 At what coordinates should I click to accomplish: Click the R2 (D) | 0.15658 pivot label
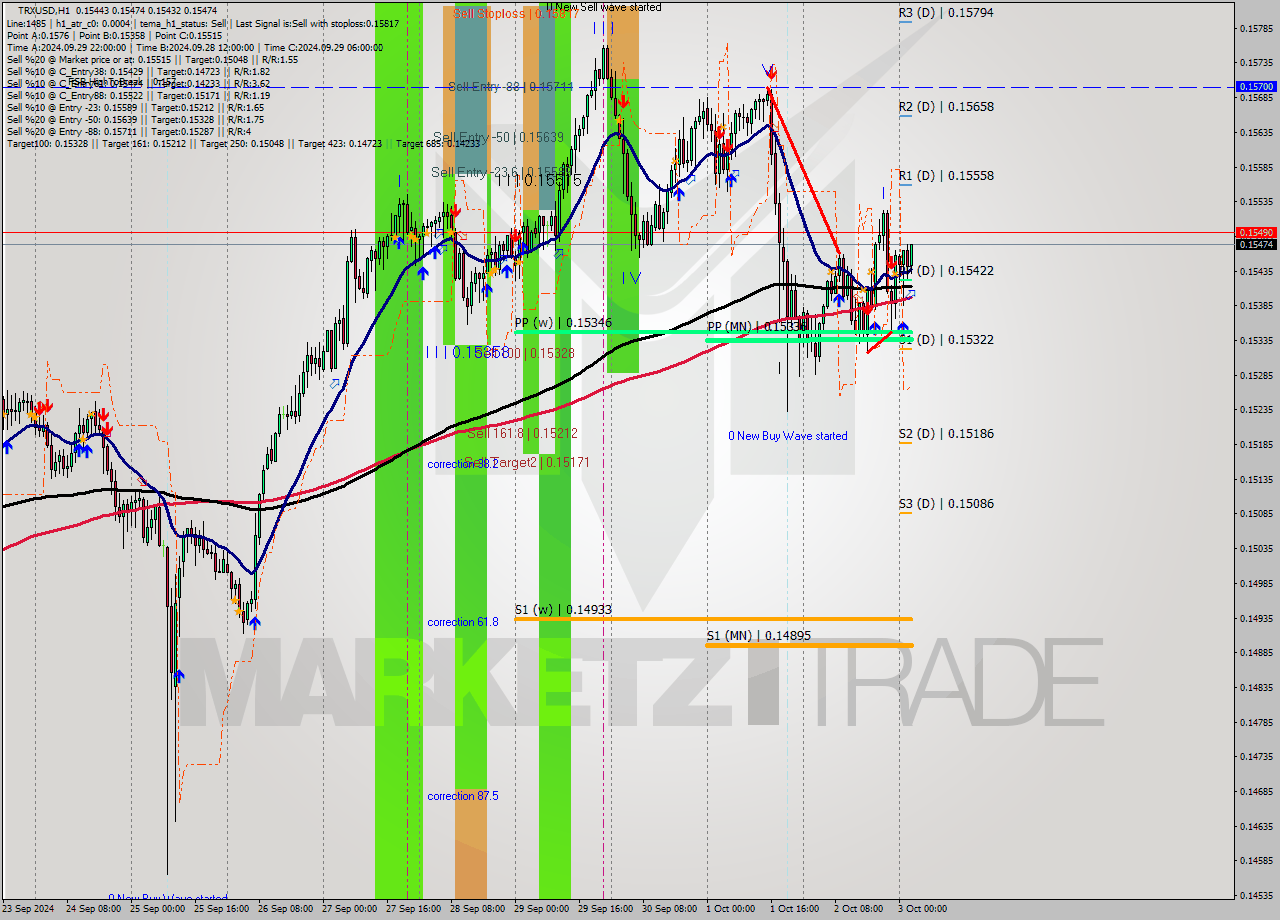pos(946,106)
